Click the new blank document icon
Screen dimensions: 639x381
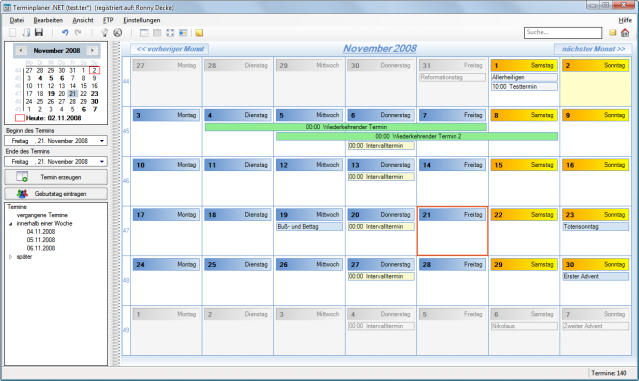(13, 33)
